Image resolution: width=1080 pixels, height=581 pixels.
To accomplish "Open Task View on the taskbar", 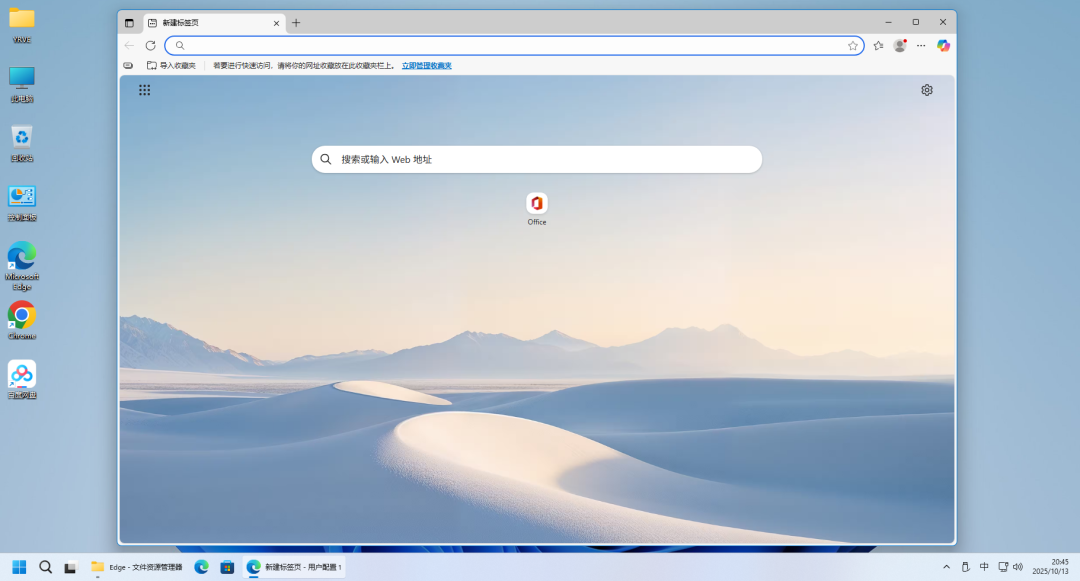I will tap(70, 567).
